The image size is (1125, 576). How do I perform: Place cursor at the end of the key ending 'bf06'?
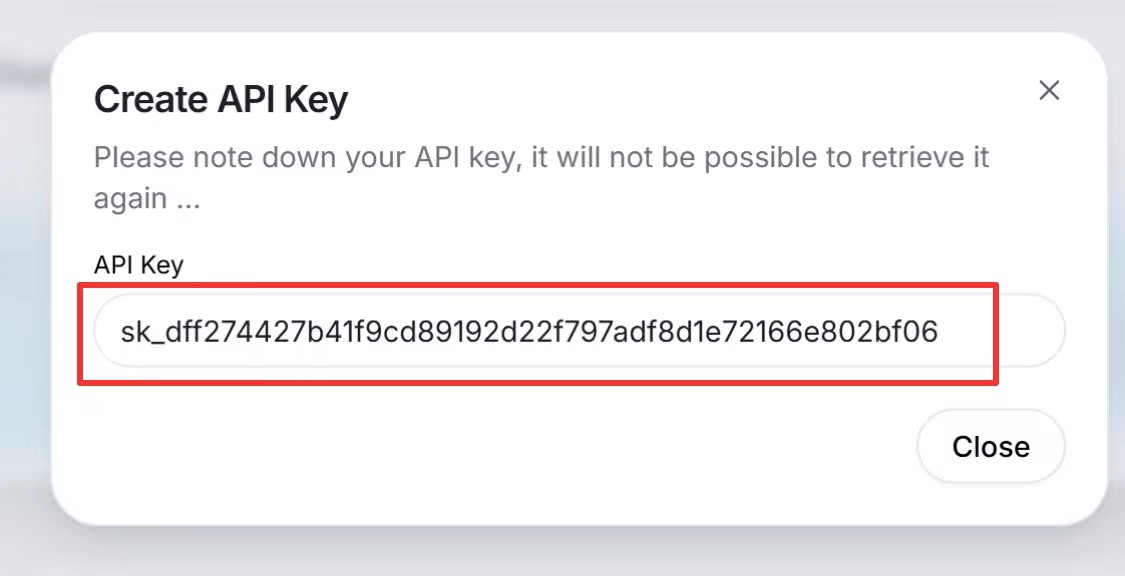pyautogui.click(x=940, y=331)
